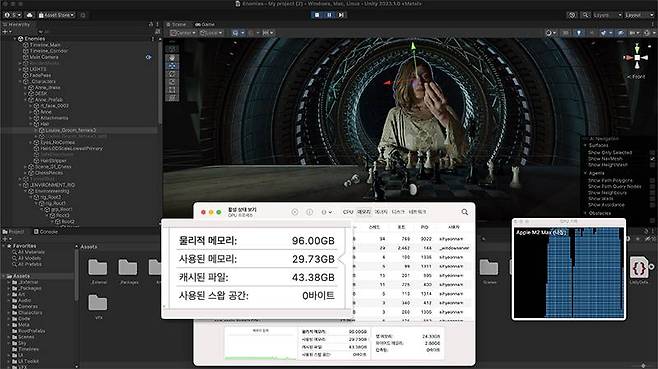The width and height of the screenshot is (658, 369).
Task: Open the Scene camera settings icon
Action: [634, 33]
